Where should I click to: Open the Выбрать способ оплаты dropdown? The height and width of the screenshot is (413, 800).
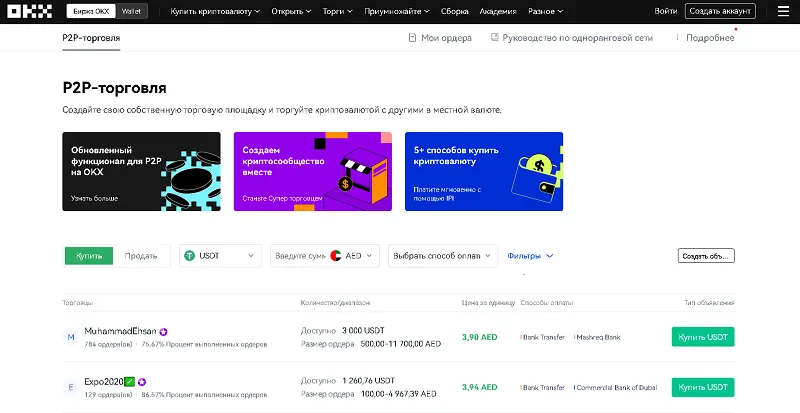[x=443, y=256]
